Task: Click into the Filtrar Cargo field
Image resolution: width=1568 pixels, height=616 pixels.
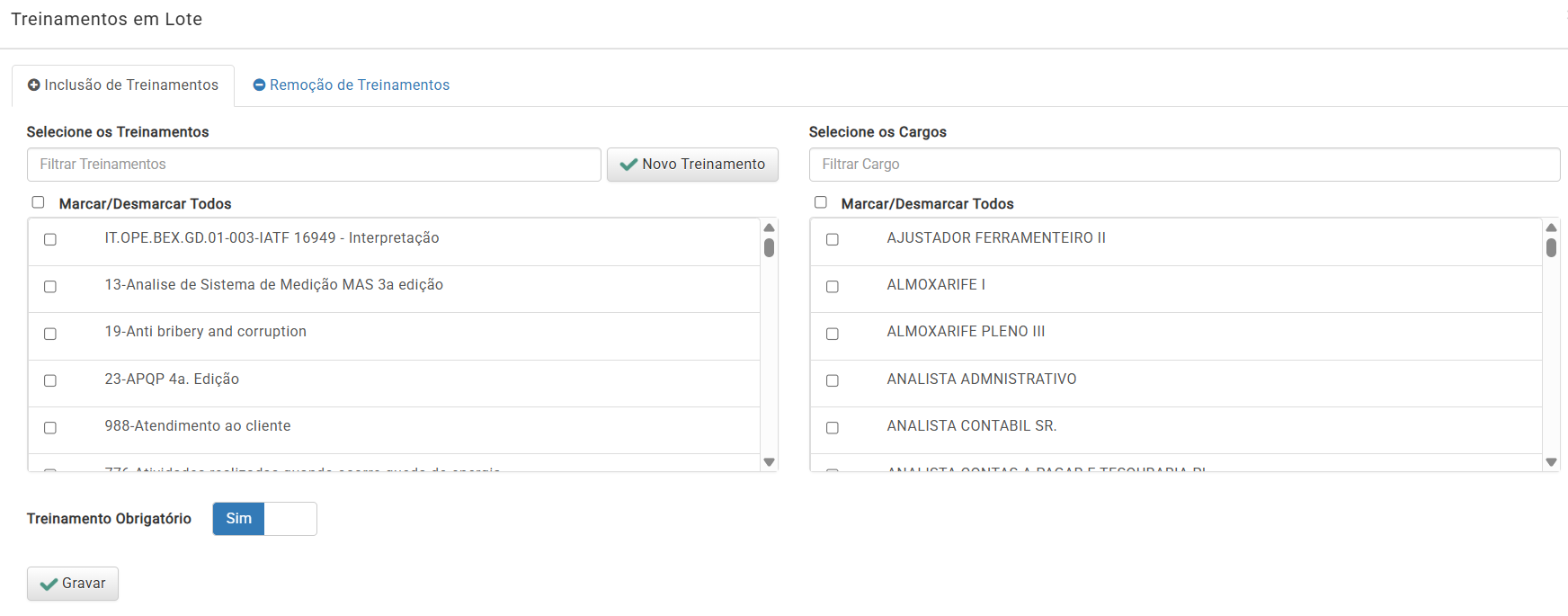Action: coord(1183,165)
